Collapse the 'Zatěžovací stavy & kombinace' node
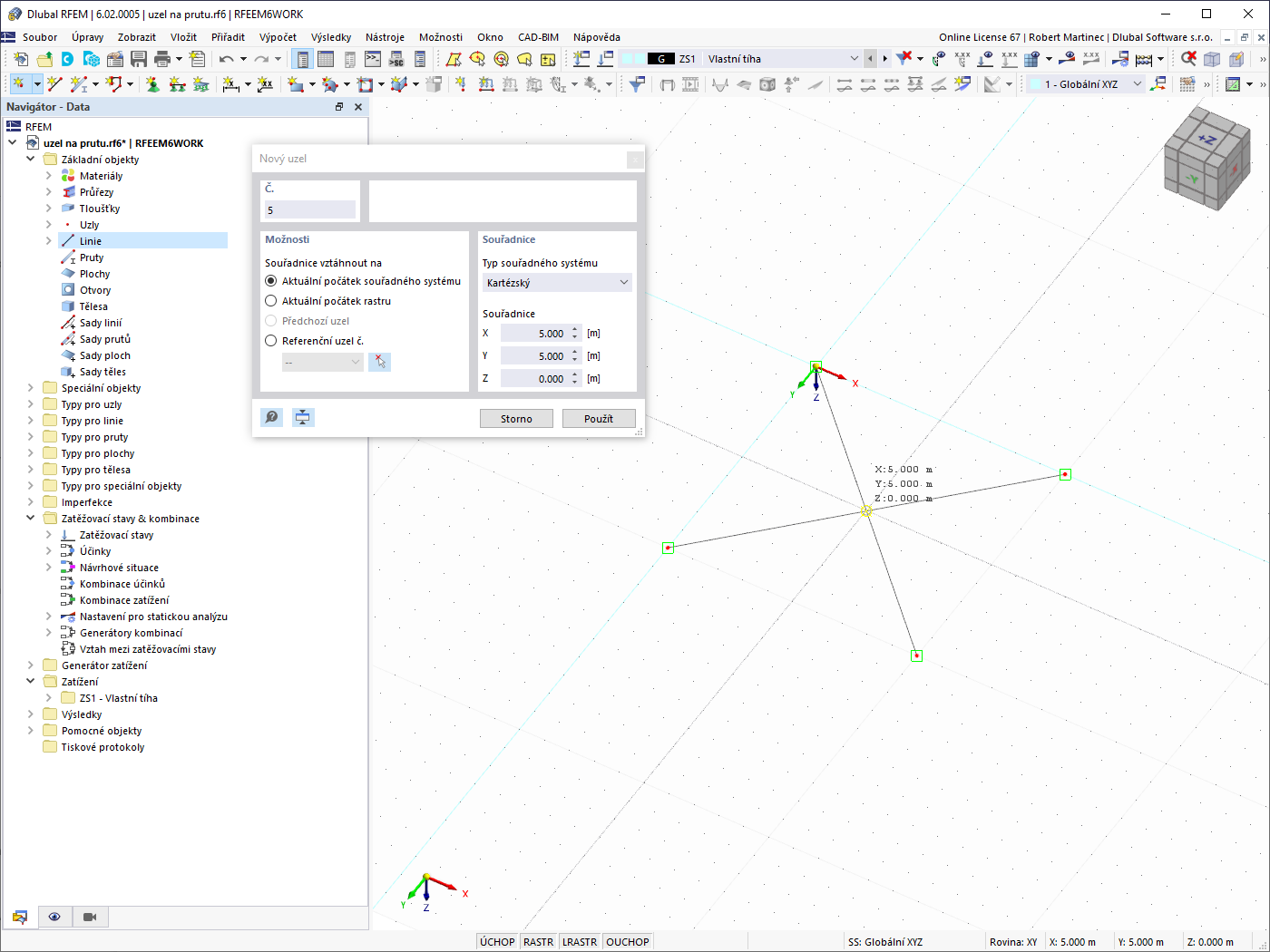 point(31,519)
